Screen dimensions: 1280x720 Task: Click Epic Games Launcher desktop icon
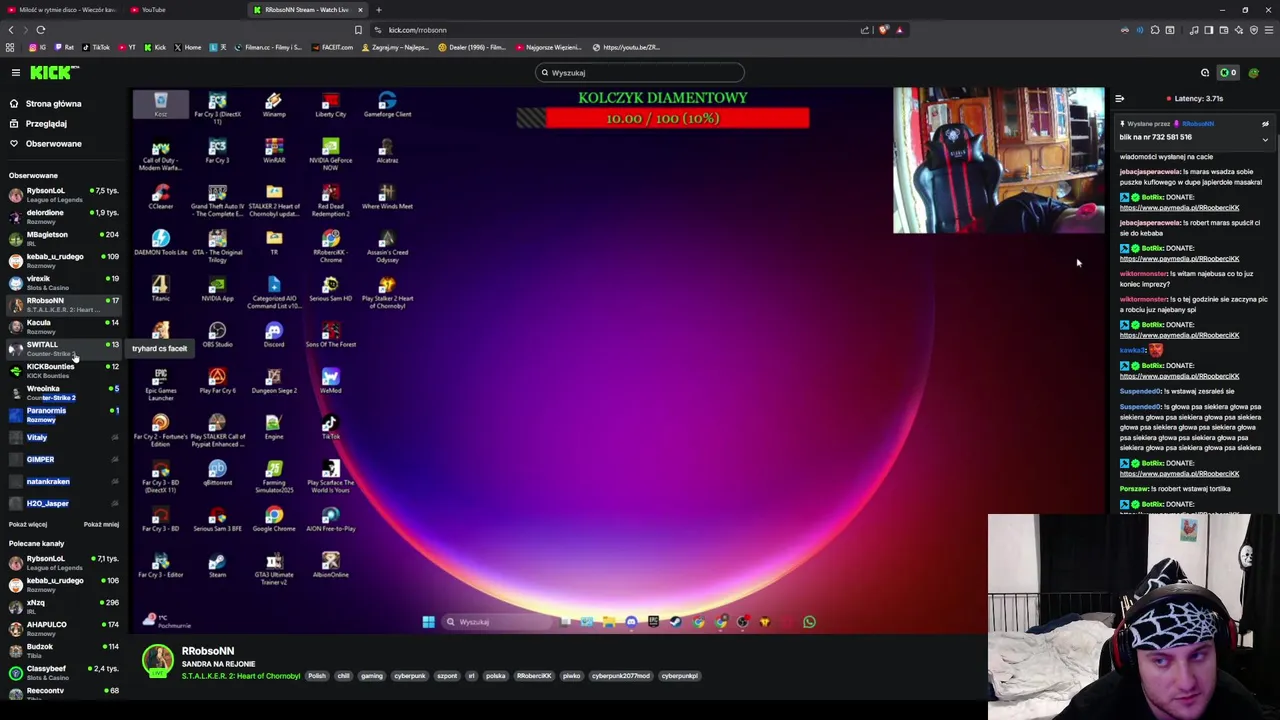[x=160, y=383]
